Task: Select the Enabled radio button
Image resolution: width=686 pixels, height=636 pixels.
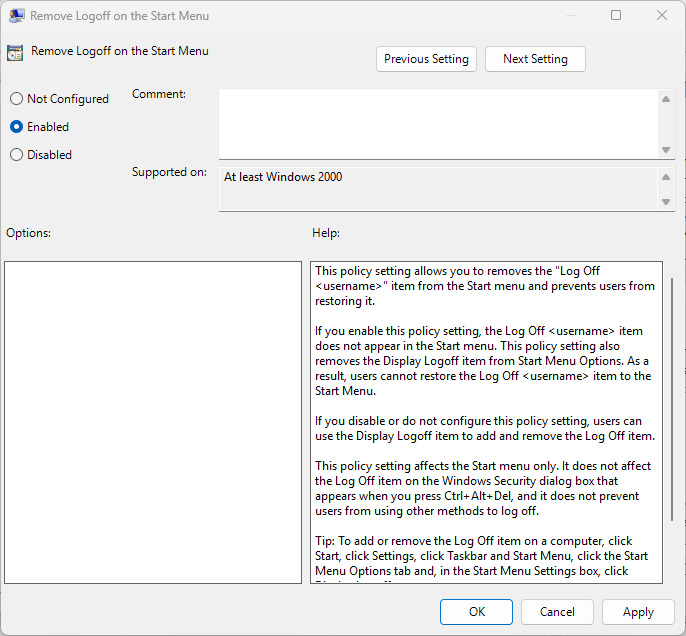Action: coord(16,127)
